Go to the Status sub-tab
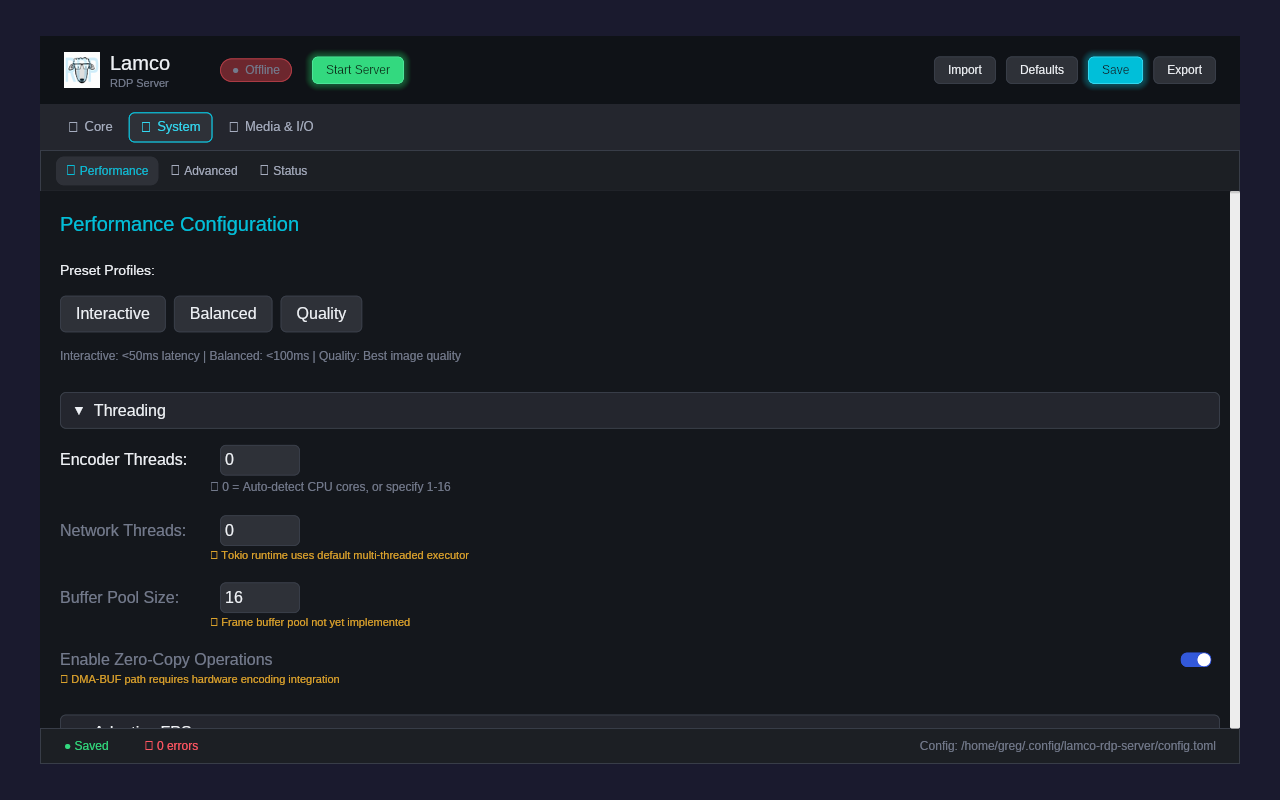The image size is (1280, 800). pyautogui.click(x=284, y=171)
